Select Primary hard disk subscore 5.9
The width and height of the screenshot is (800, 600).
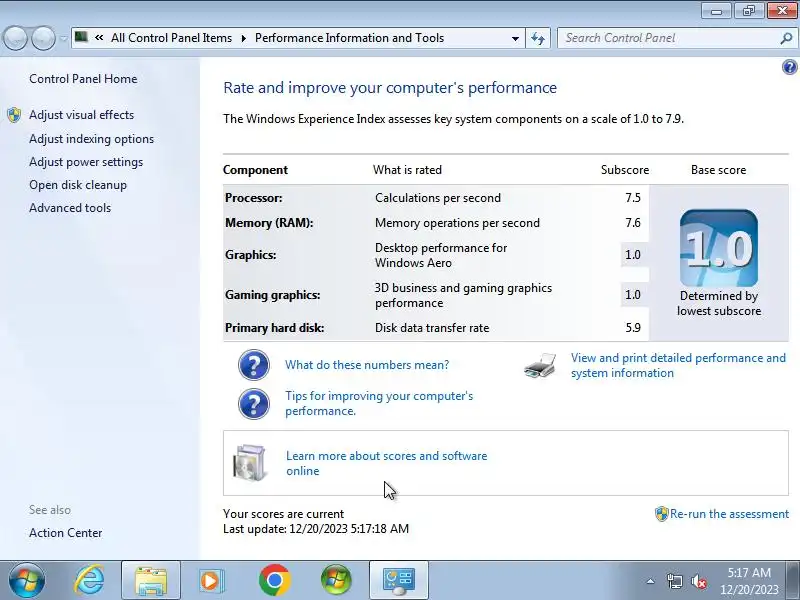point(633,328)
